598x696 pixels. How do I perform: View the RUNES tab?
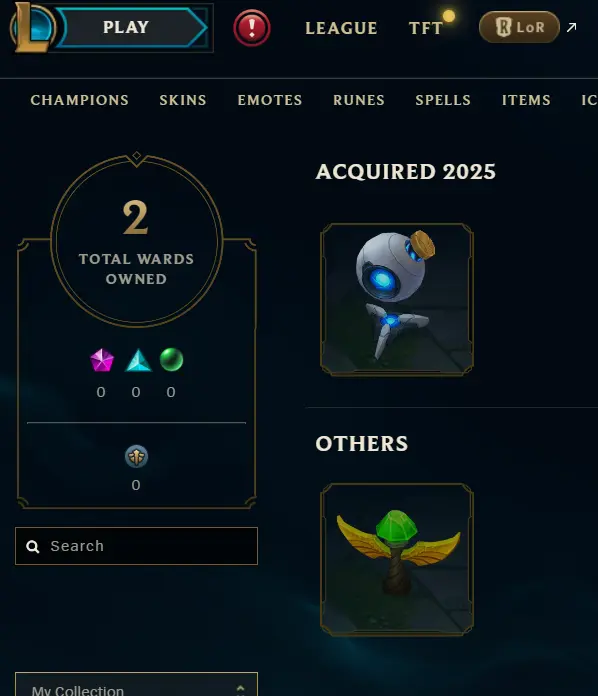pyautogui.click(x=359, y=100)
